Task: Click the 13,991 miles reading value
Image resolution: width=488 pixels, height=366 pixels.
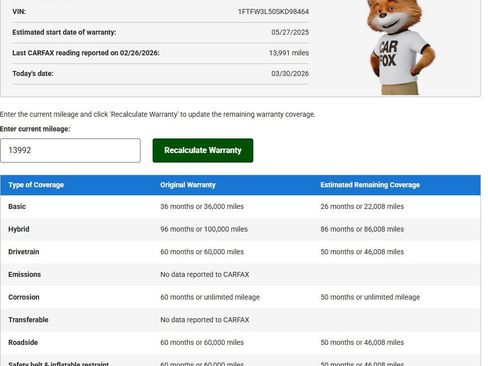Action: click(x=289, y=53)
